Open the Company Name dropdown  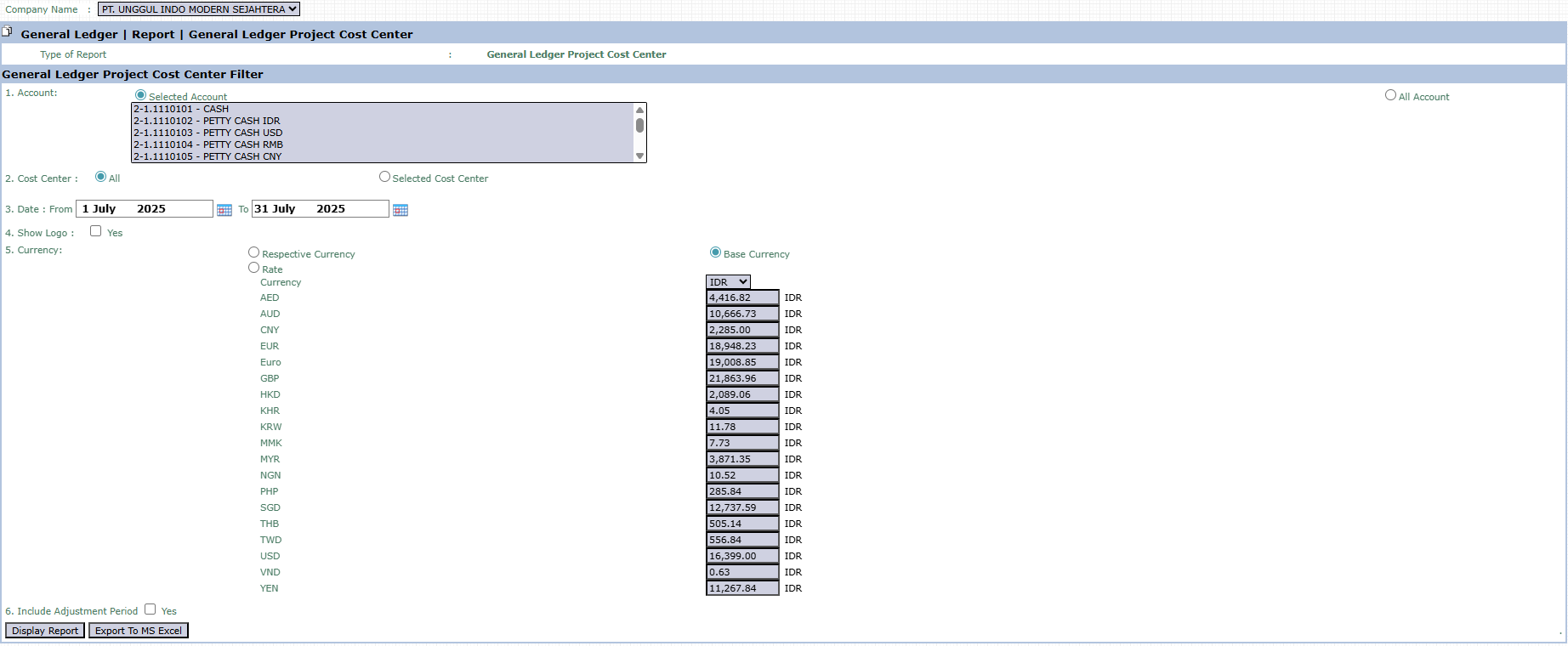pyautogui.click(x=199, y=9)
